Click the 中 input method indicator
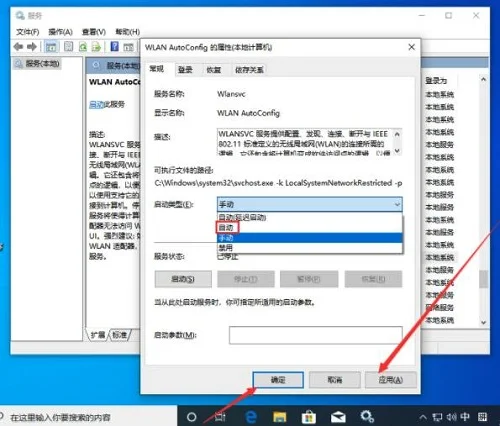 465,417
